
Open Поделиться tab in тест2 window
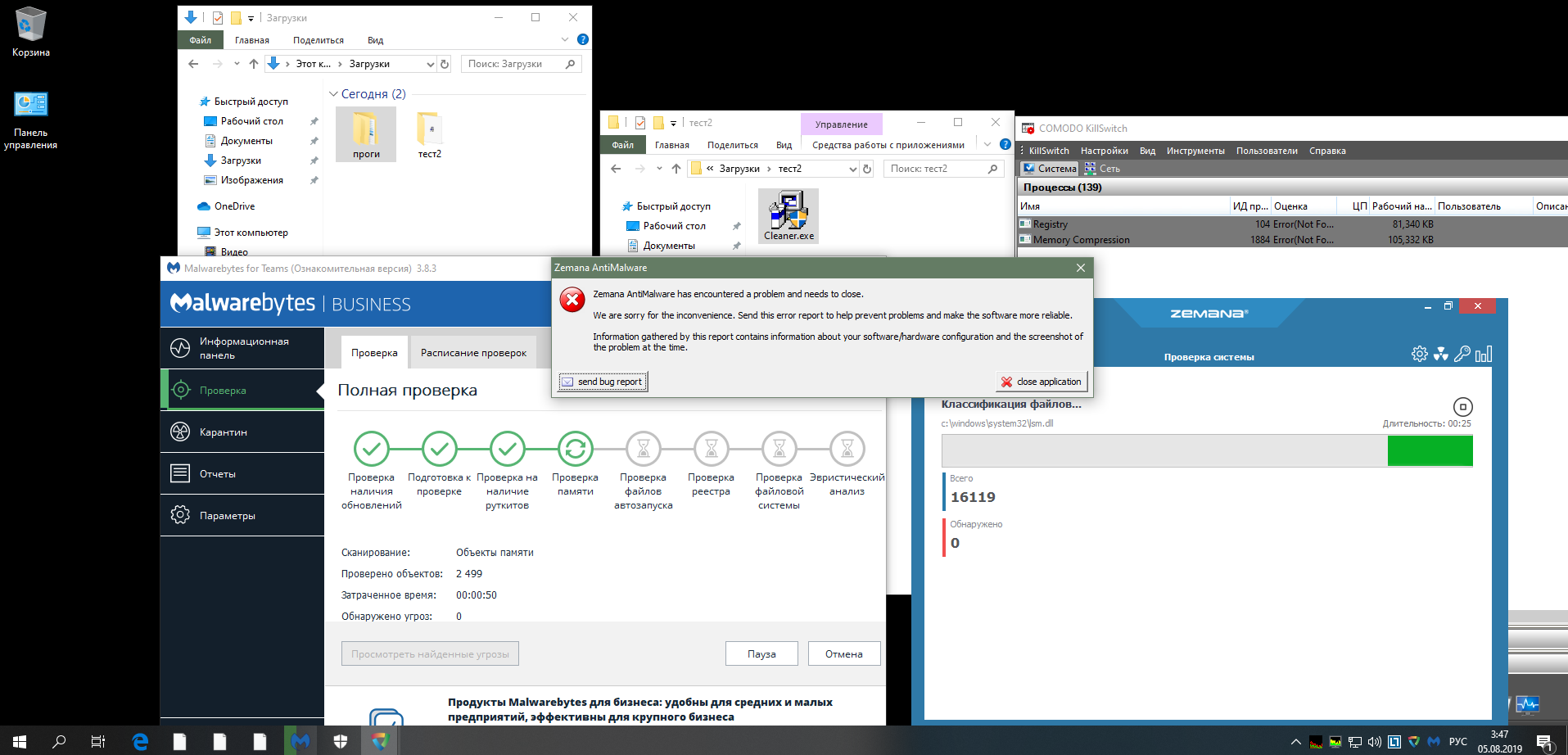(x=733, y=145)
